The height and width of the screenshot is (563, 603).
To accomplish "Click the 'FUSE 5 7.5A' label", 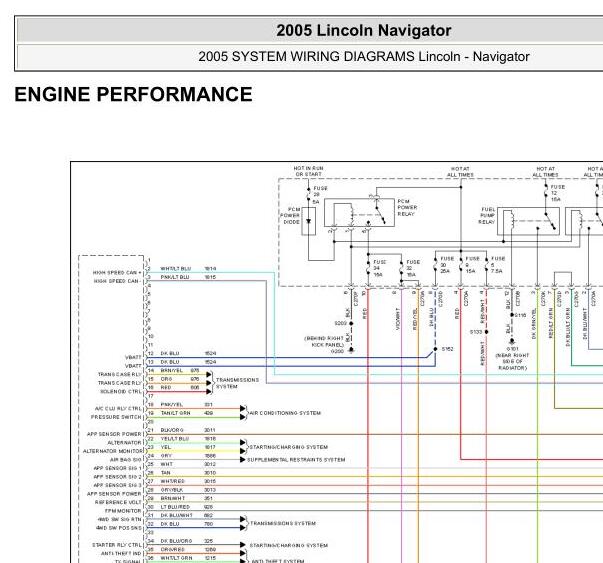I will click(498, 265).
